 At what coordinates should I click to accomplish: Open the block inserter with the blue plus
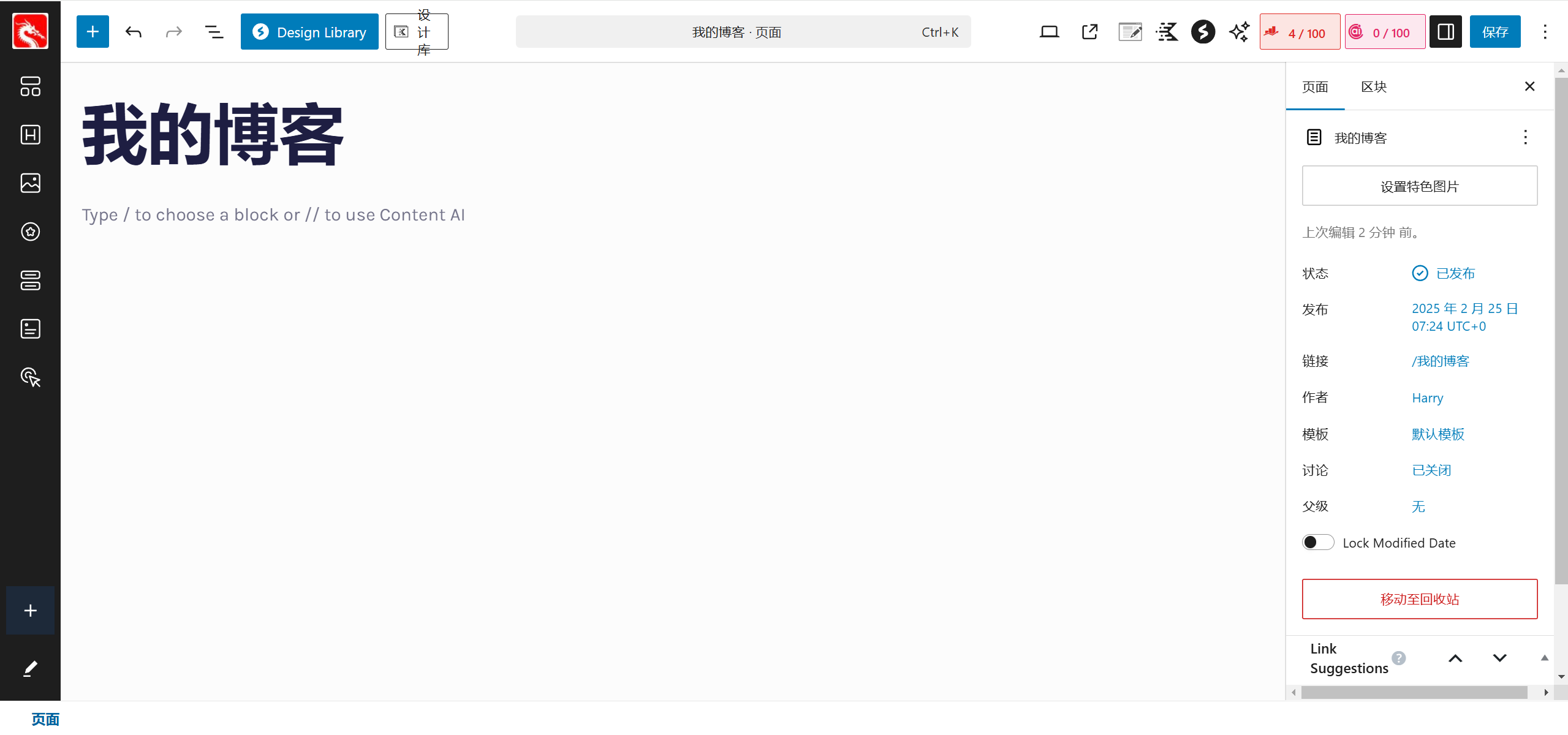[x=92, y=31]
